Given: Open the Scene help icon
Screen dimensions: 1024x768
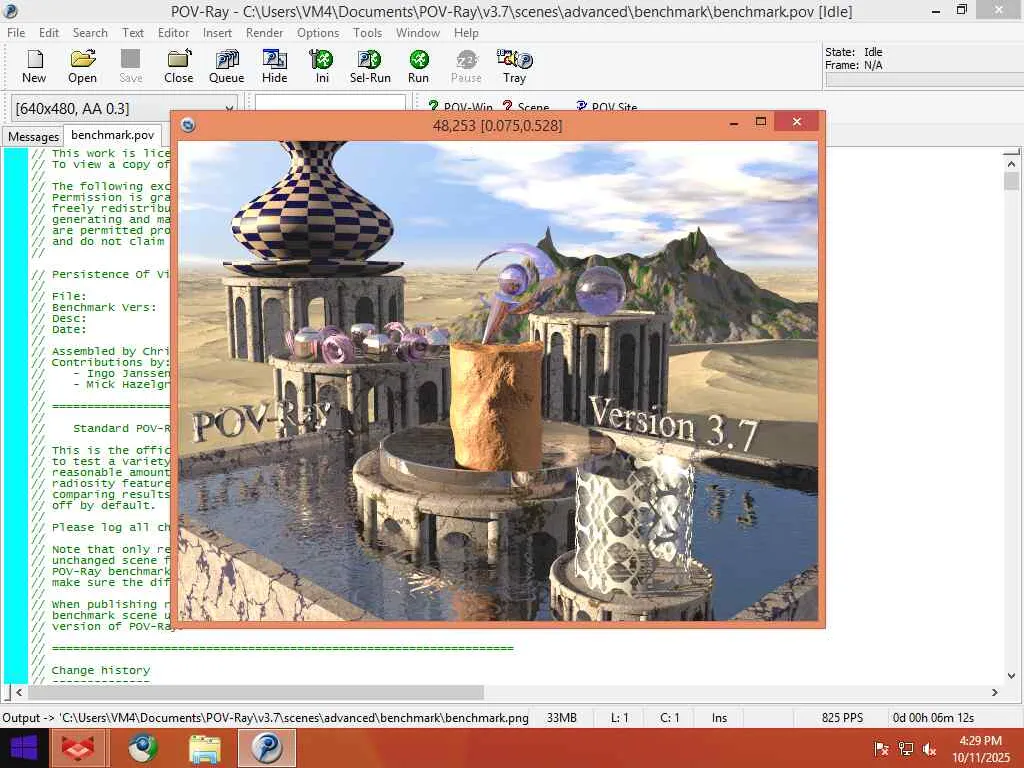Looking at the screenshot, I should click(x=526, y=106).
